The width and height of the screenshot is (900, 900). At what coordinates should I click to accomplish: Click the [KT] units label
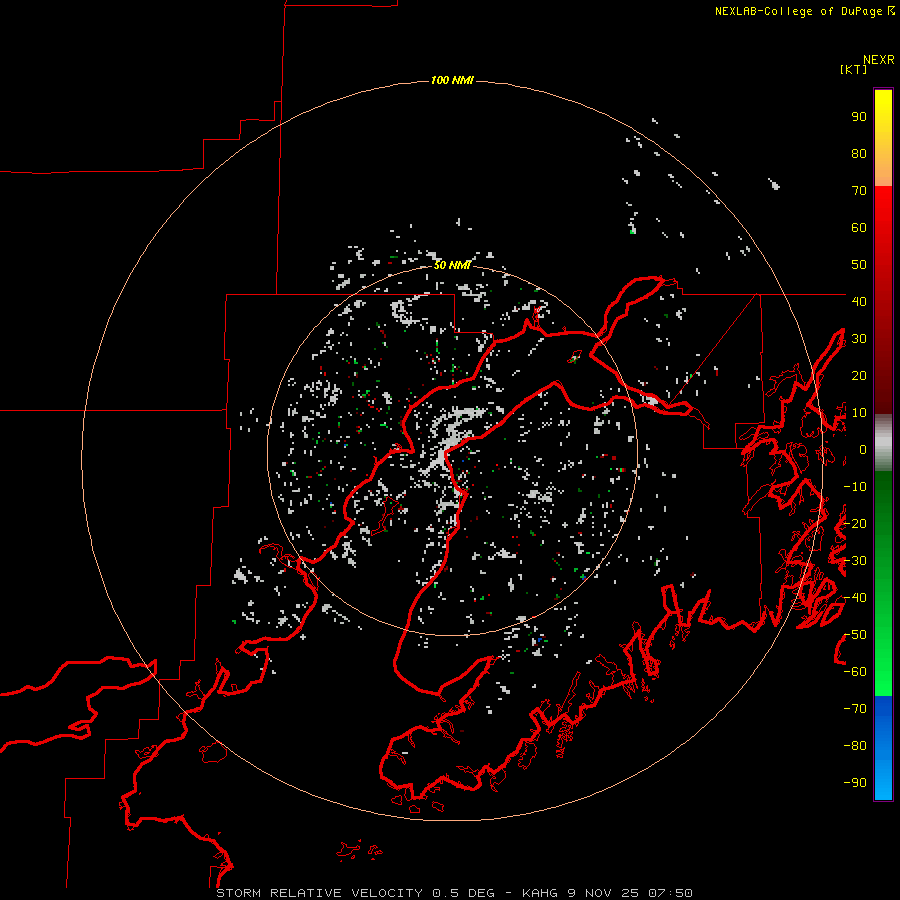click(x=854, y=69)
